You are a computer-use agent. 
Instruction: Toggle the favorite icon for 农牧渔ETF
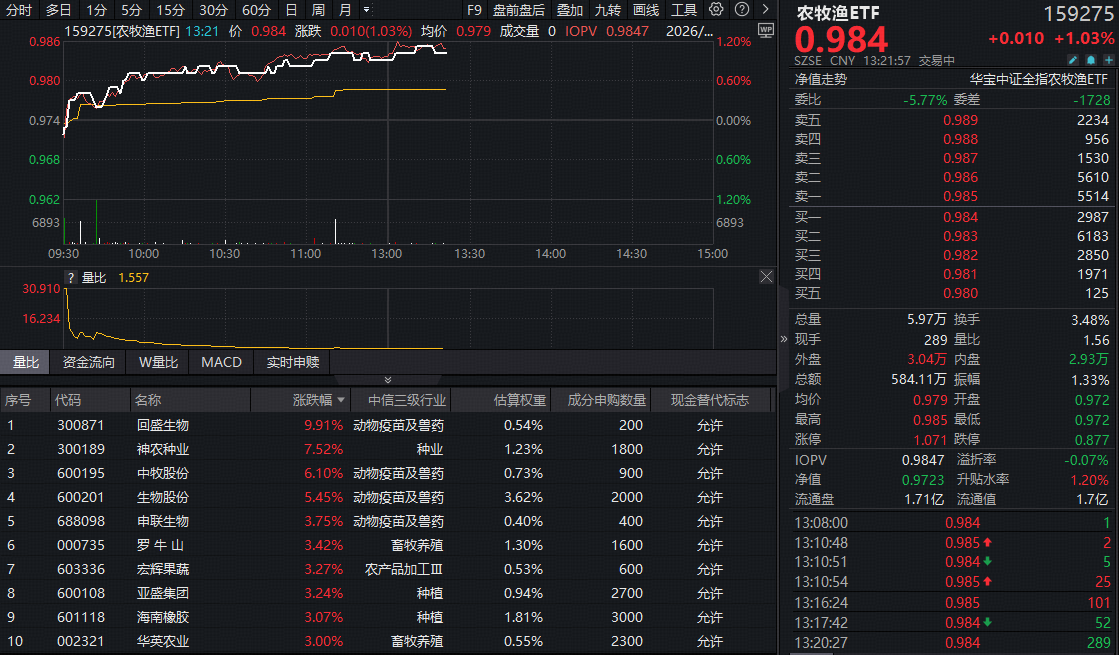tap(1108, 60)
